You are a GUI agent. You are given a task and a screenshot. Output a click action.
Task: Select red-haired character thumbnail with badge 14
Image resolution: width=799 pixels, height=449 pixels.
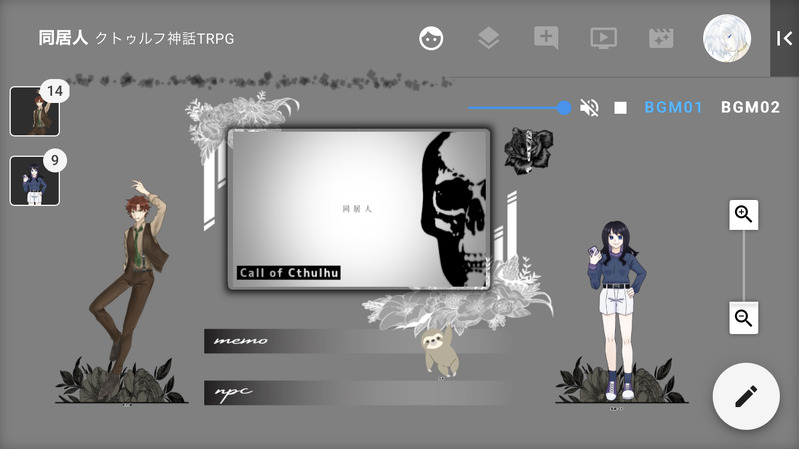coord(35,111)
